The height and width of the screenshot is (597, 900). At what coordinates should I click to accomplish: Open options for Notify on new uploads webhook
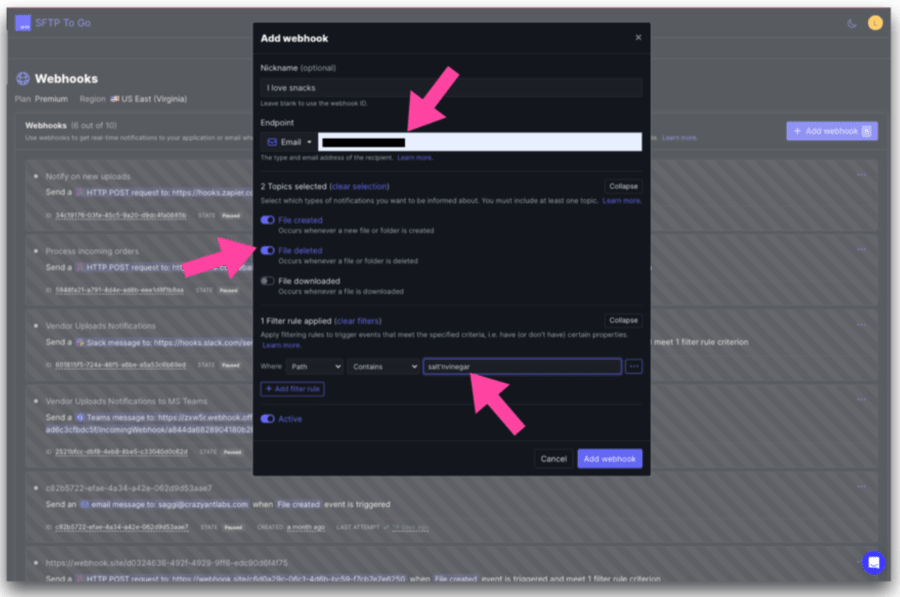click(861, 175)
